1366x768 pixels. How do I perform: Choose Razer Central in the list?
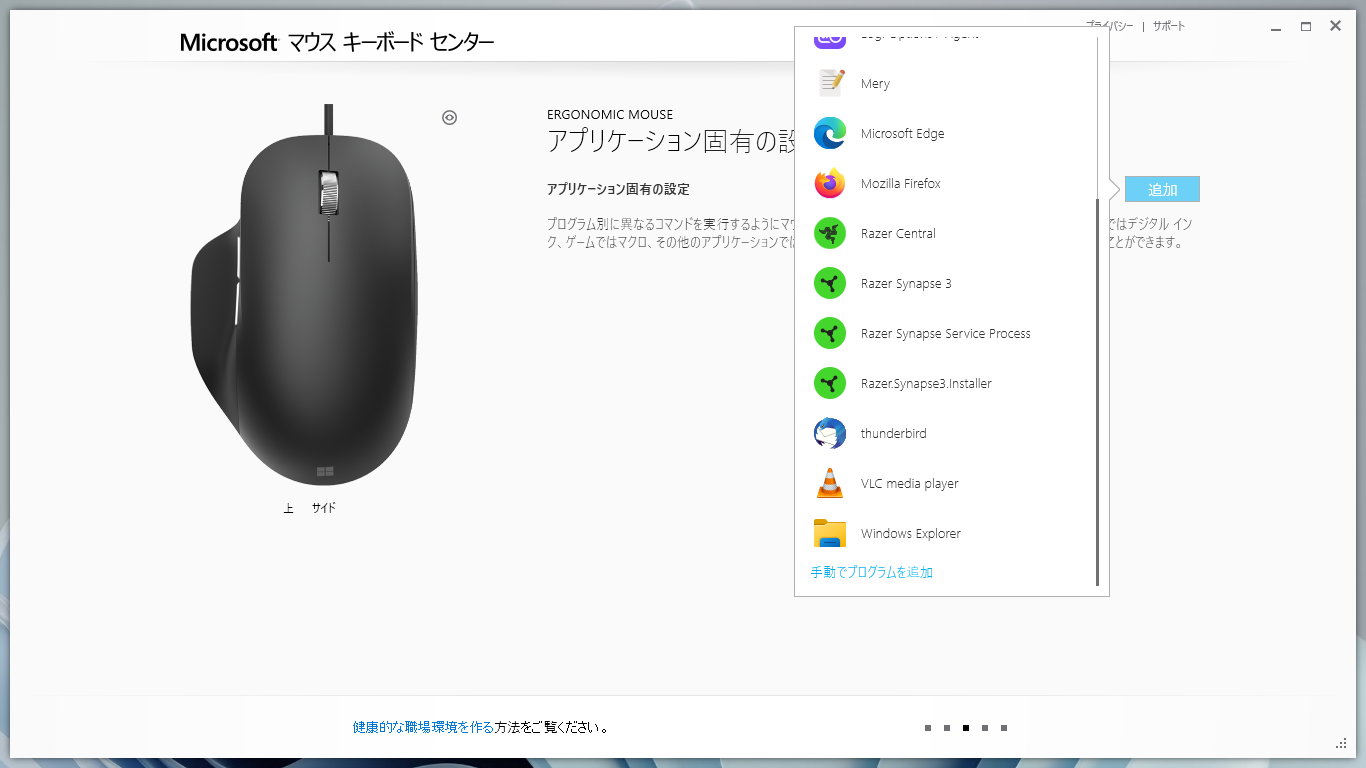tap(897, 233)
